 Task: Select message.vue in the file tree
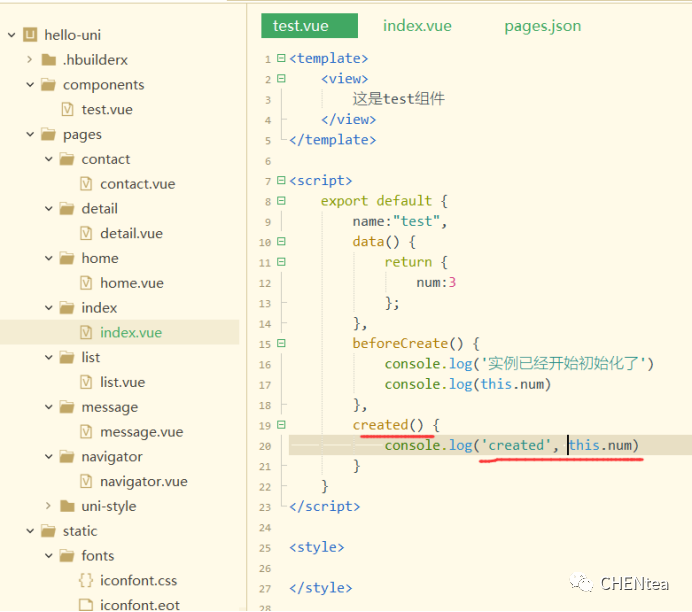click(141, 432)
